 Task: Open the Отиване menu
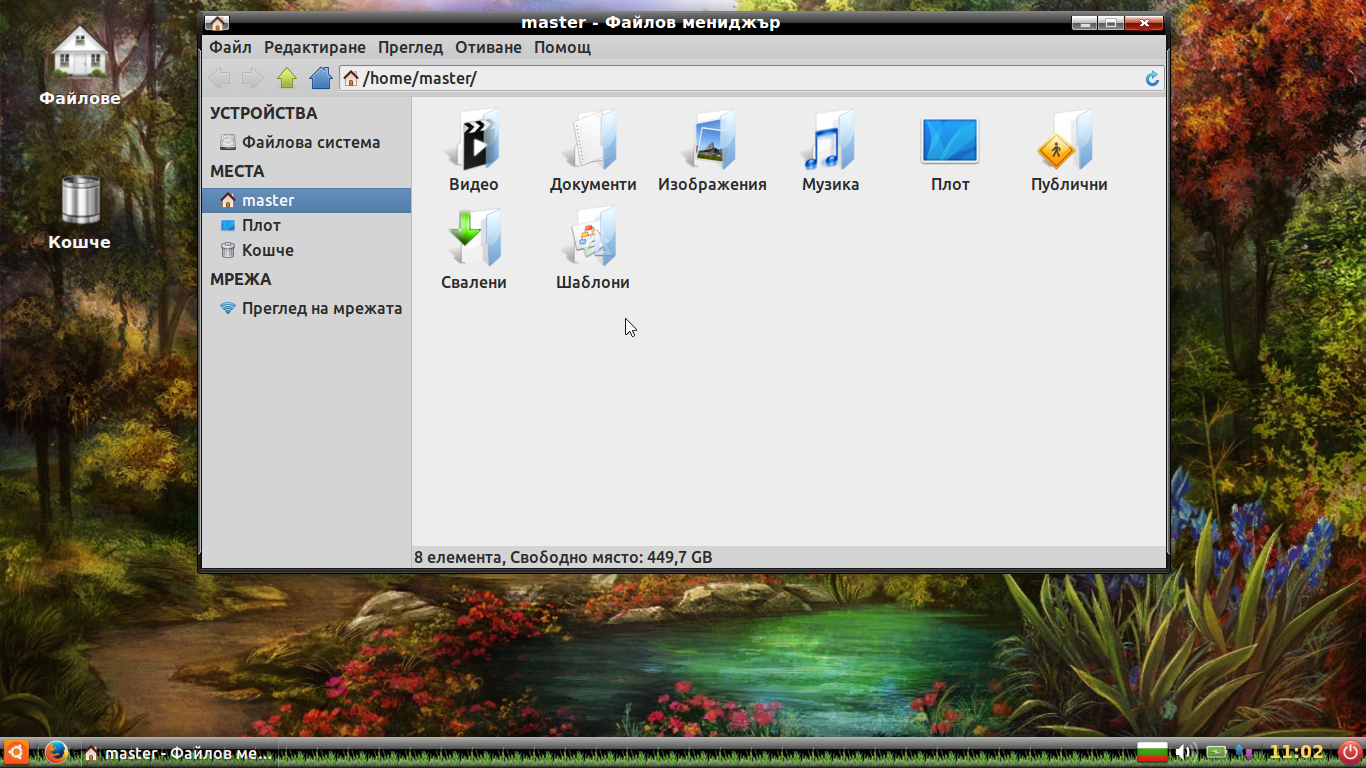pyautogui.click(x=488, y=47)
